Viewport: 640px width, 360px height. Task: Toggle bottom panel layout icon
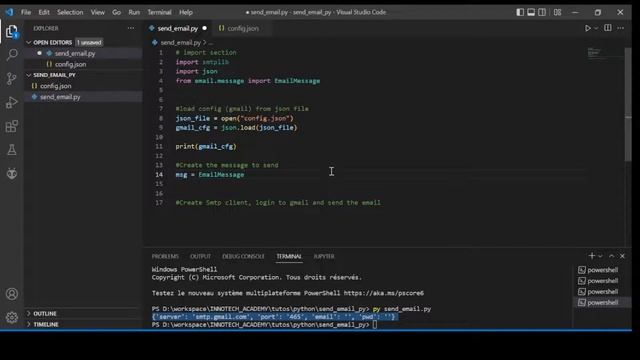pos(531,12)
